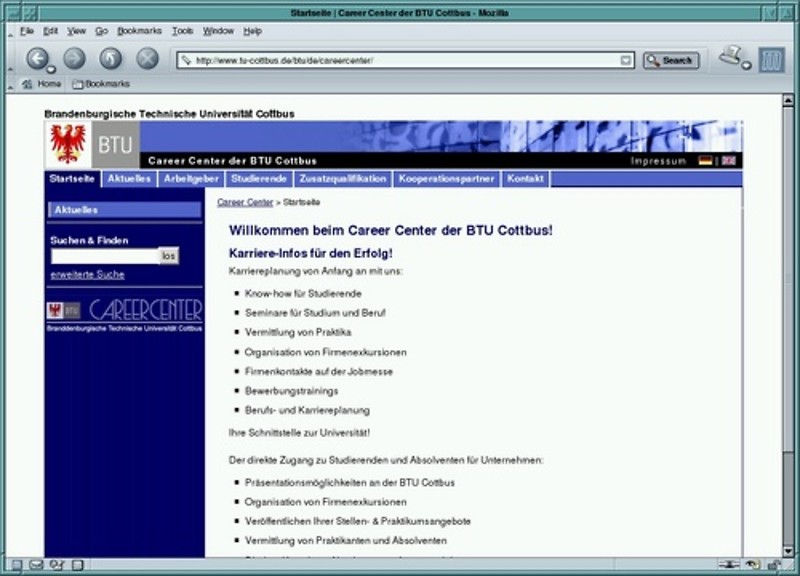800x576 pixels.
Task: Select the Startseite tab
Action: pos(72,179)
